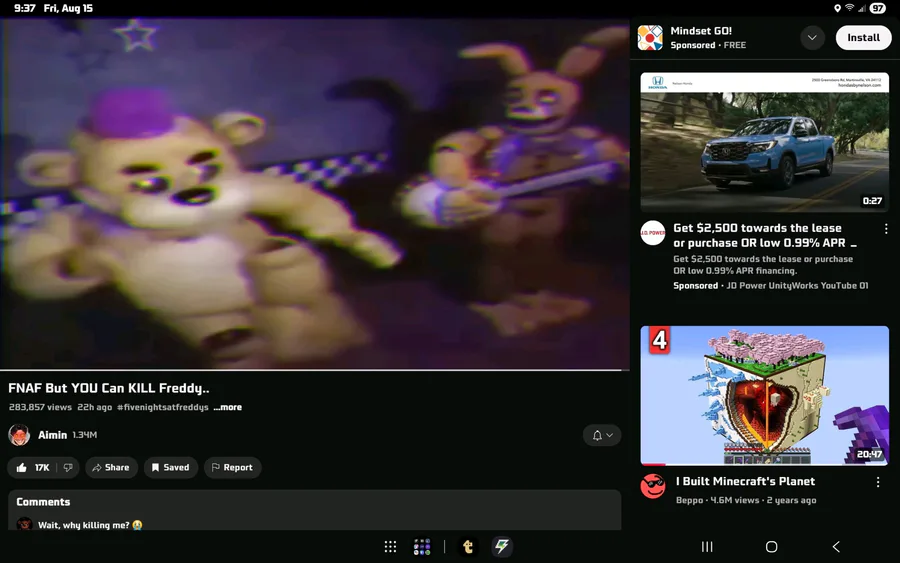
Task: Open I Built Minecraft's Planet title
Action: [x=745, y=482]
